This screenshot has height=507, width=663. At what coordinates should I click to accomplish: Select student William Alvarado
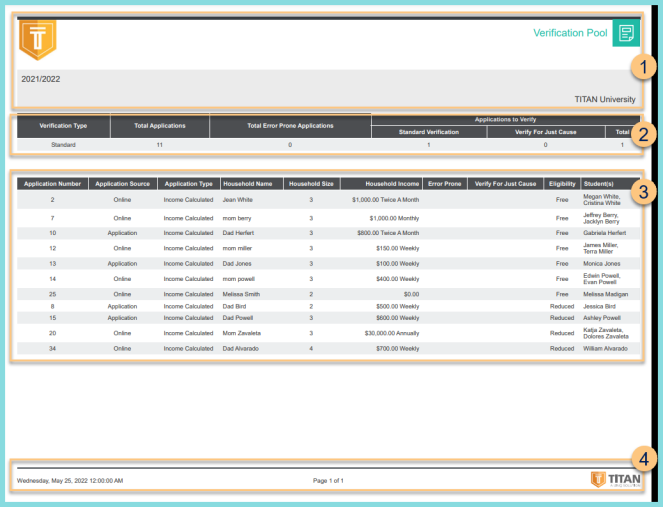605,349
